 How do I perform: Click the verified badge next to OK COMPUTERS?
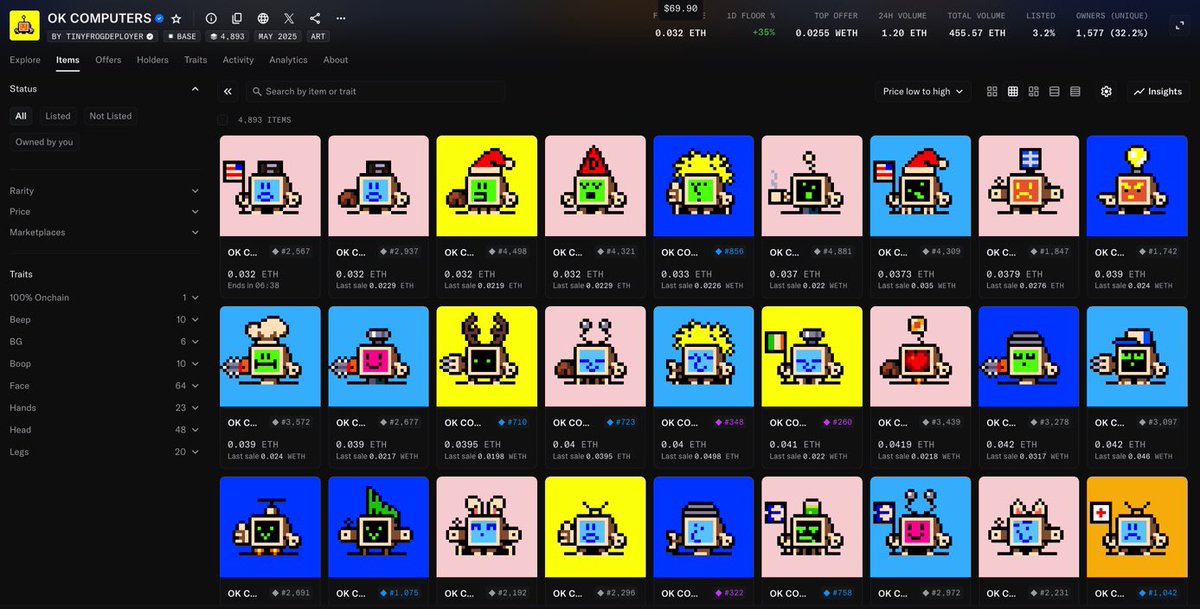[x=159, y=19]
